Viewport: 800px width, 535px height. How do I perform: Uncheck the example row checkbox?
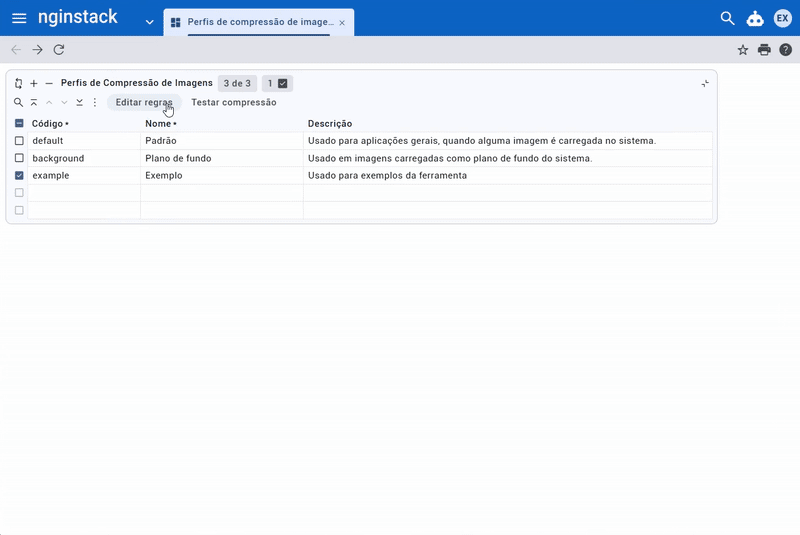point(19,175)
